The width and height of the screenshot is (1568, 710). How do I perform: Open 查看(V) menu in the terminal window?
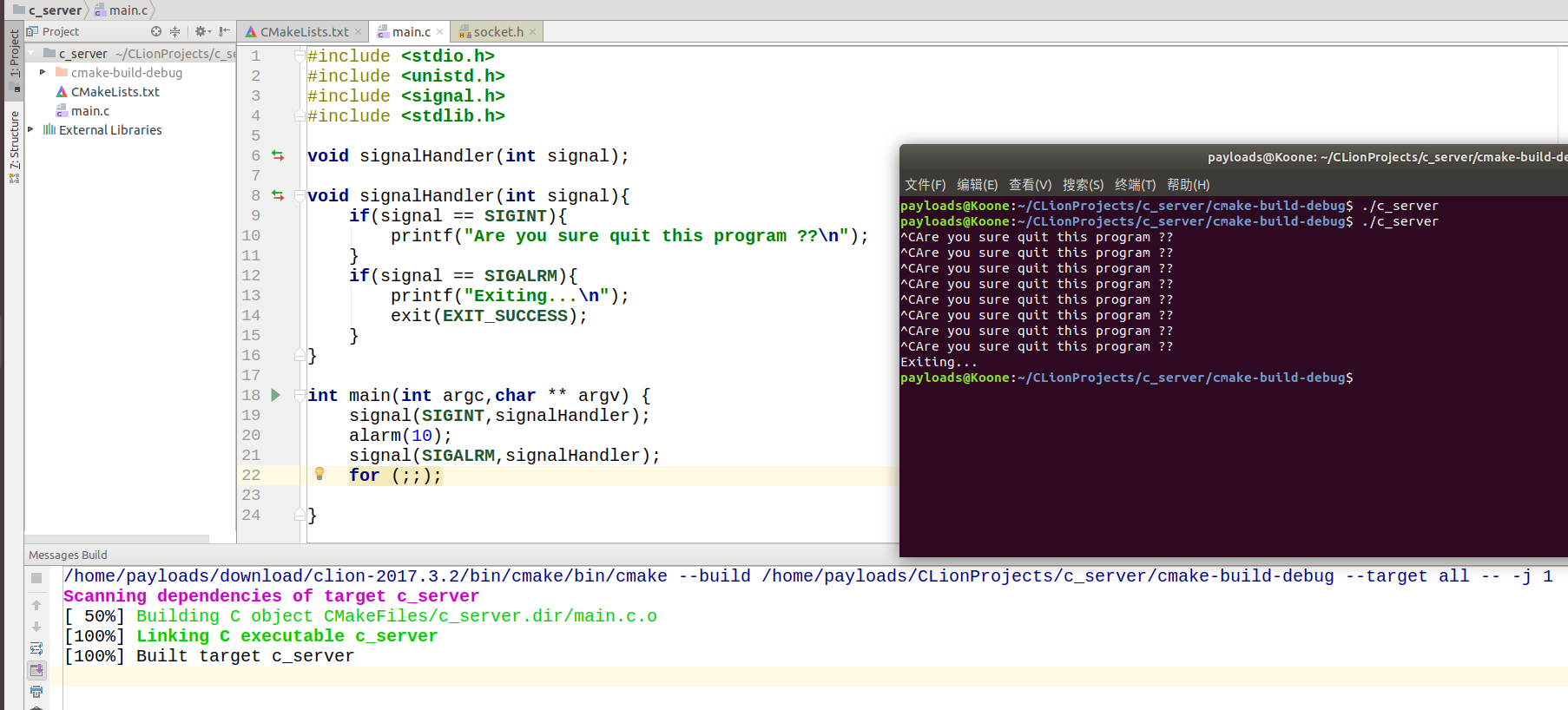[1031, 185]
